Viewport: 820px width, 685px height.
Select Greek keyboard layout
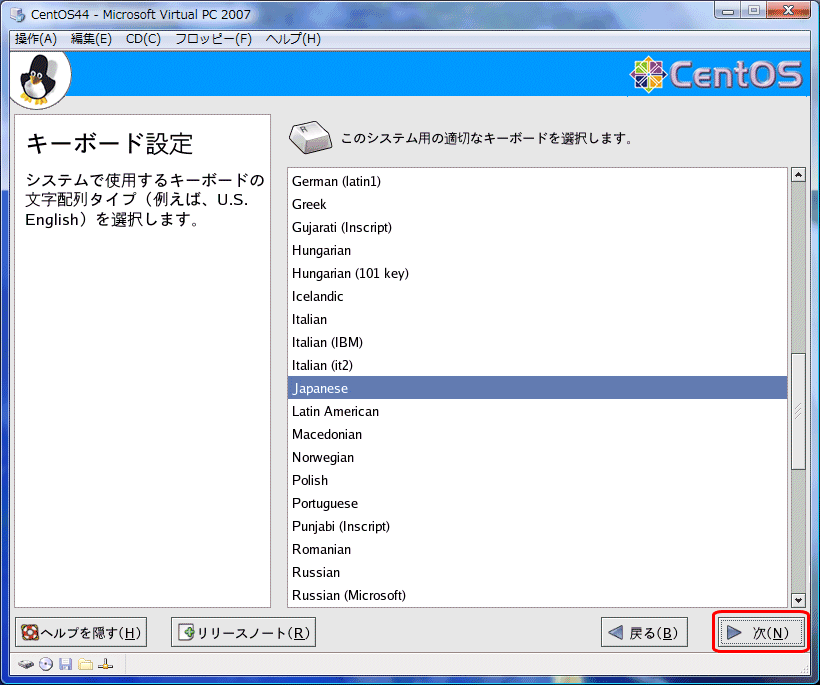point(537,204)
